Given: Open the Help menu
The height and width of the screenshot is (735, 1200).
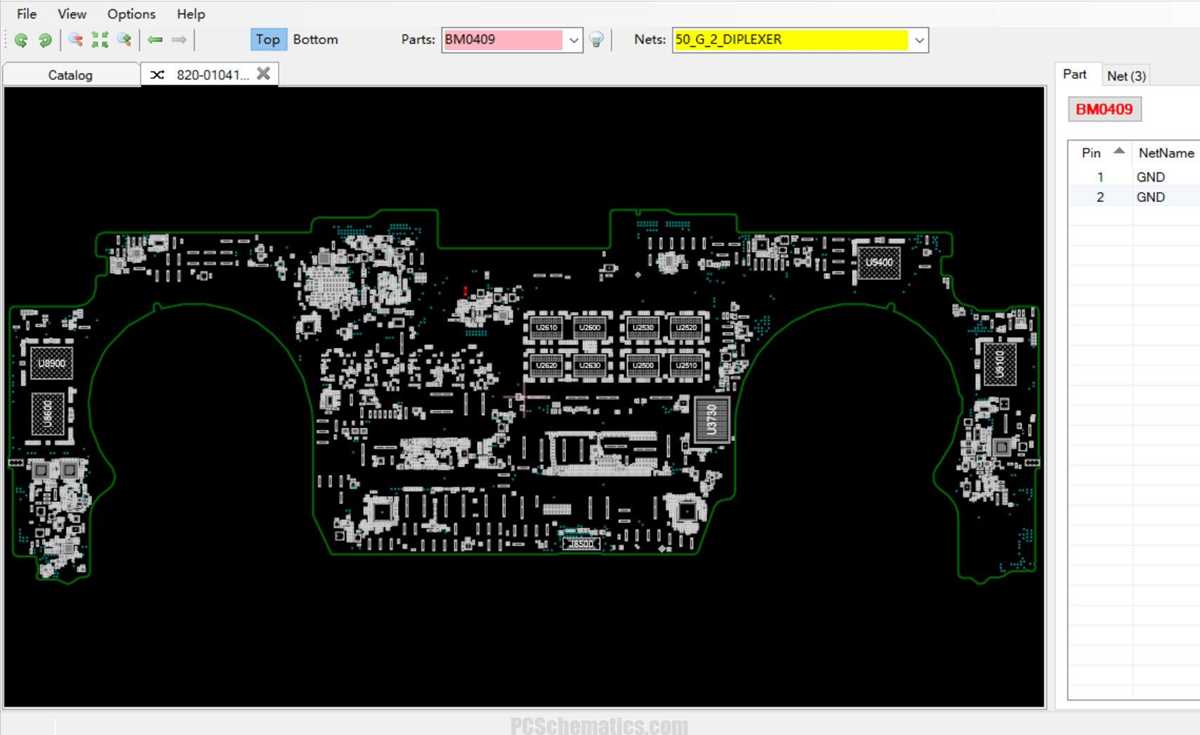Looking at the screenshot, I should click(x=191, y=14).
